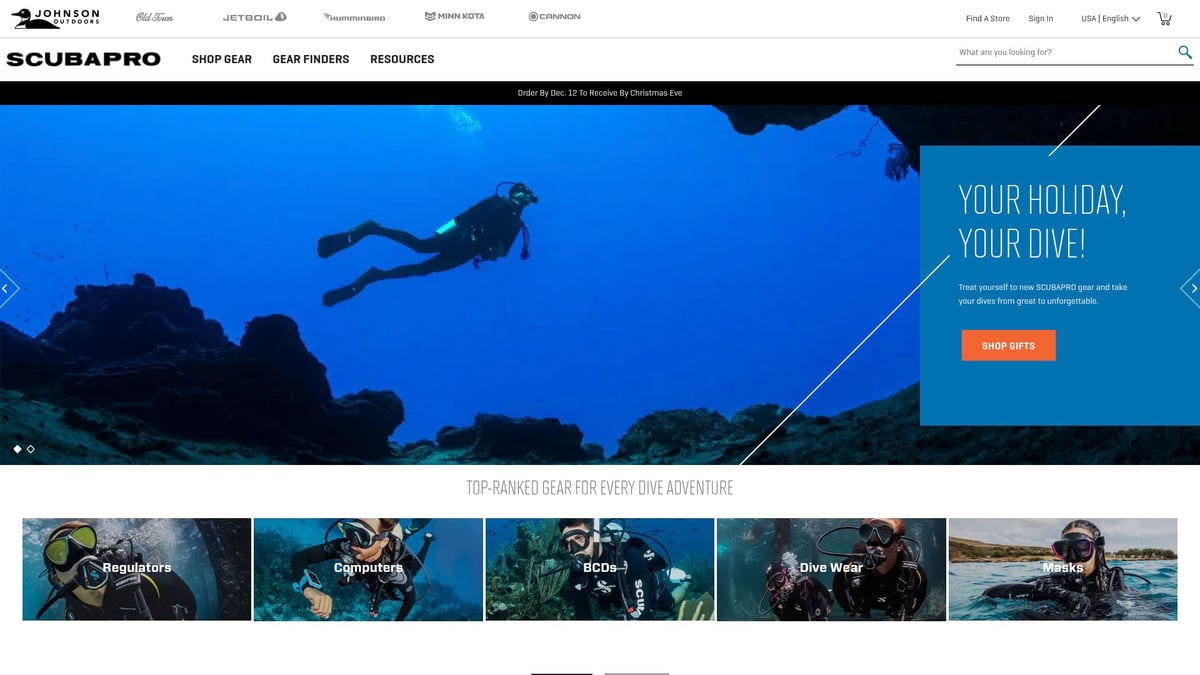Click the Minn Kota brand logo
Screen dimensions: 1200x675
tap(454, 16)
